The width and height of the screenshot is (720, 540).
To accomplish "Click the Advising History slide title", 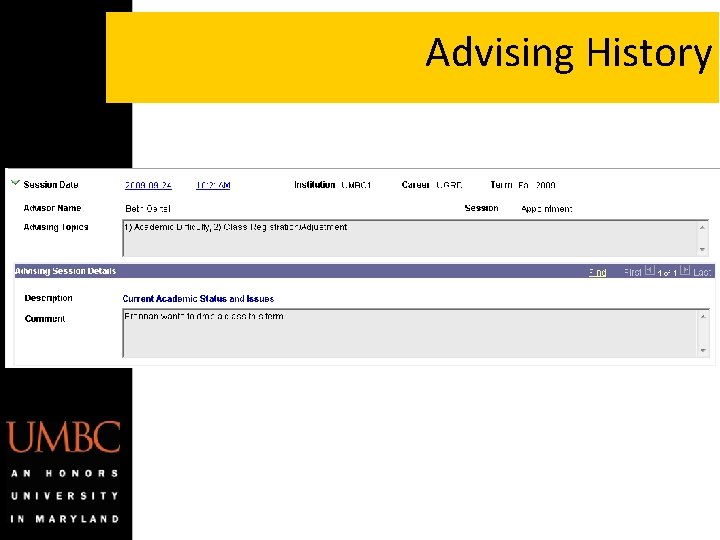I will (568, 53).
